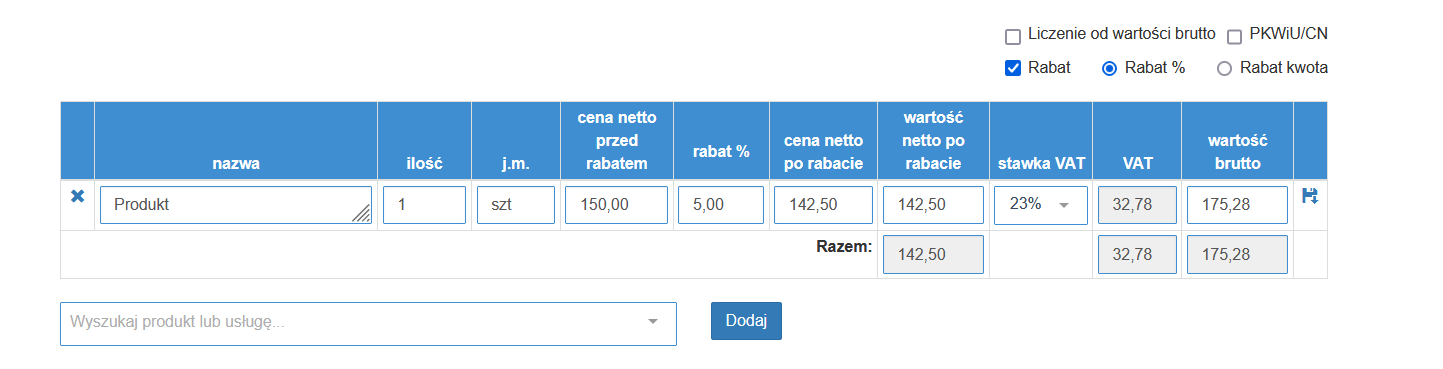
Task: Uncheck the Rabat checkbox
Action: coord(1013,69)
